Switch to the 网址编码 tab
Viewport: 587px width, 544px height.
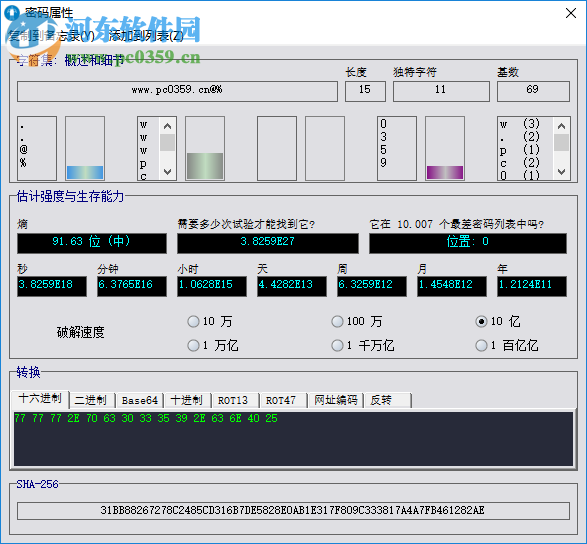pos(336,400)
